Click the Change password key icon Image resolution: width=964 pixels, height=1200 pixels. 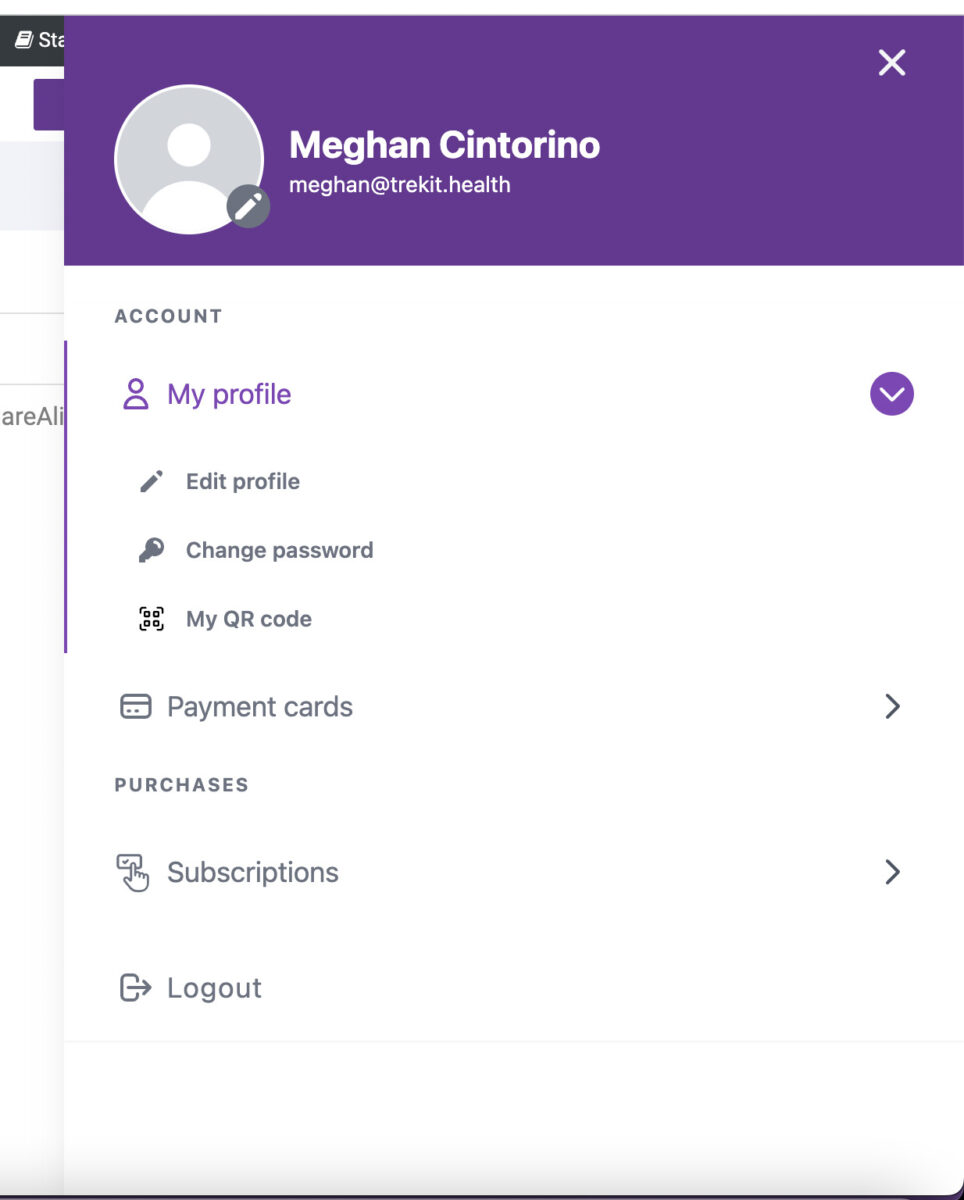point(151,550)
